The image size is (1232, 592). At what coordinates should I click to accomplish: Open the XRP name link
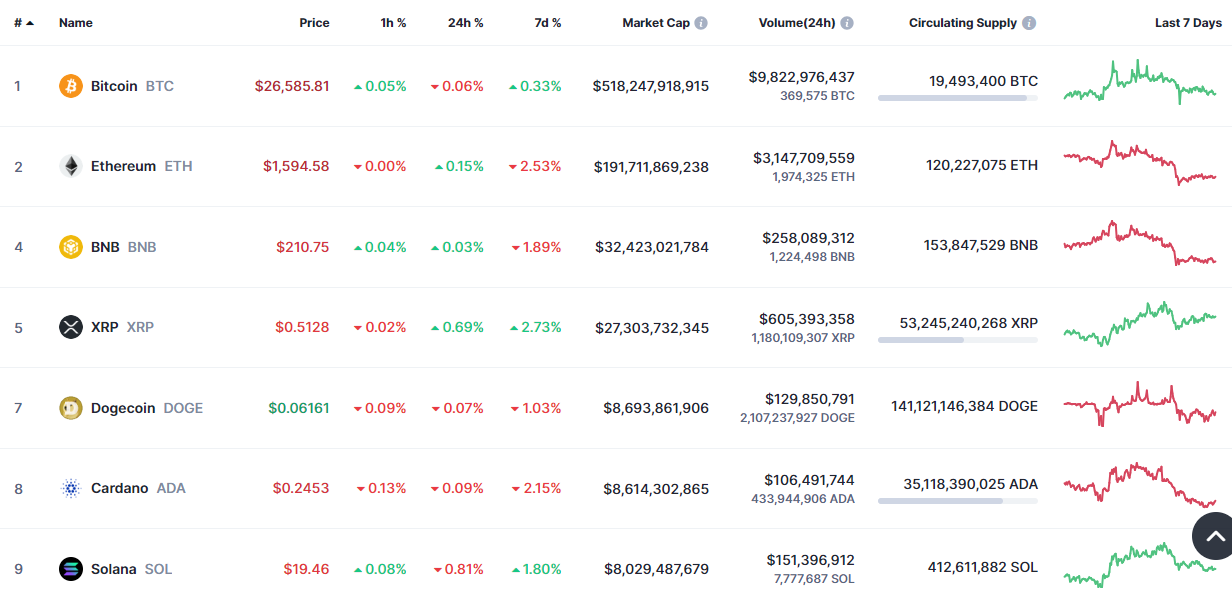pyautogui.click(x=105, y=327)
